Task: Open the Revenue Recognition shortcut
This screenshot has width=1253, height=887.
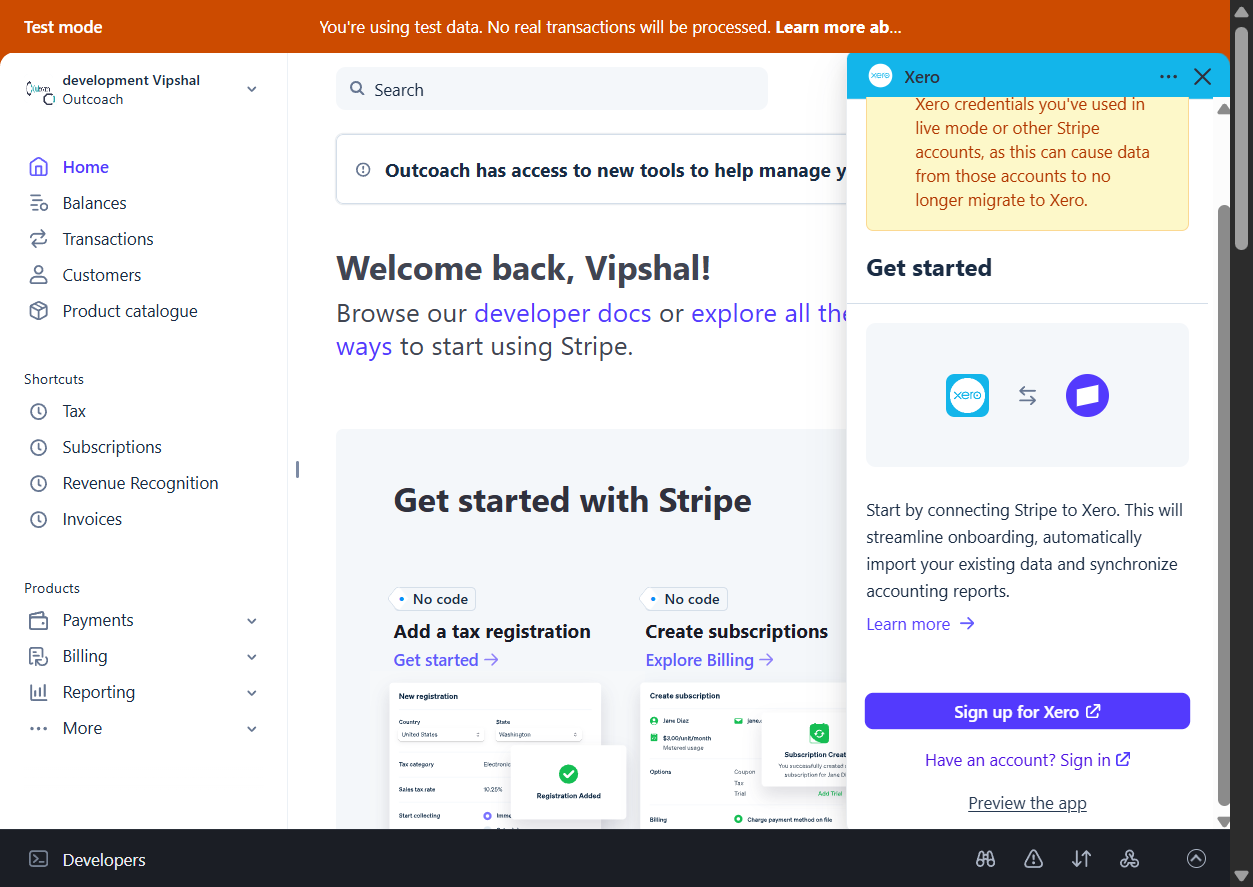Action: (x=140, y=483)
